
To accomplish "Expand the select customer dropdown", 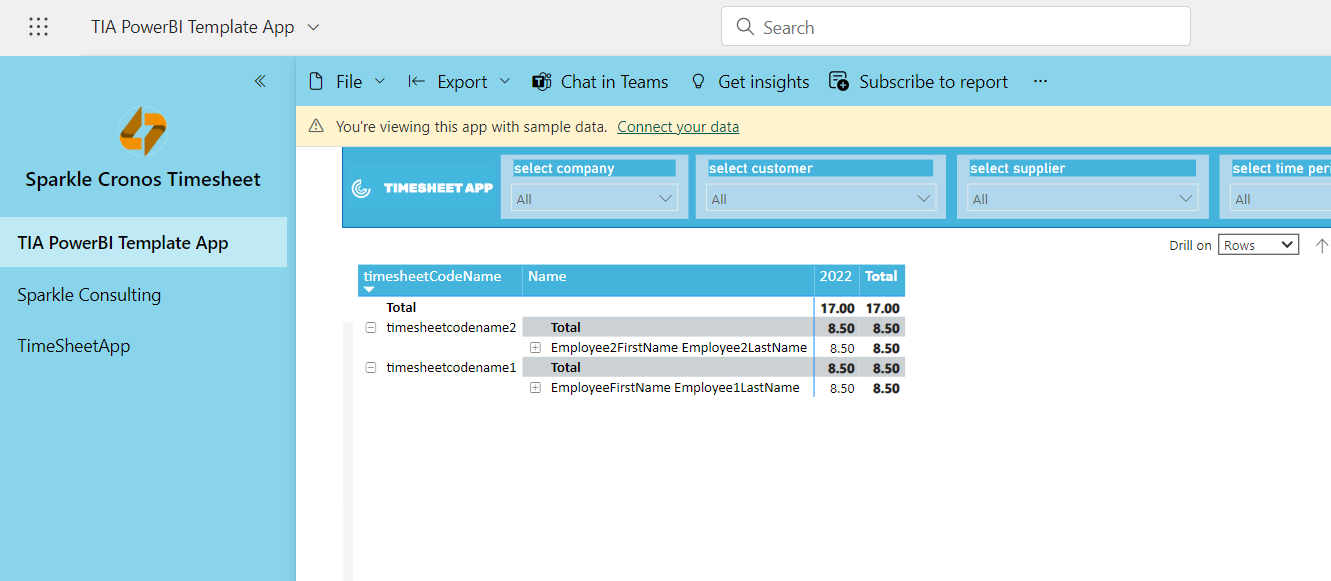I will click(x=820, y=199).
